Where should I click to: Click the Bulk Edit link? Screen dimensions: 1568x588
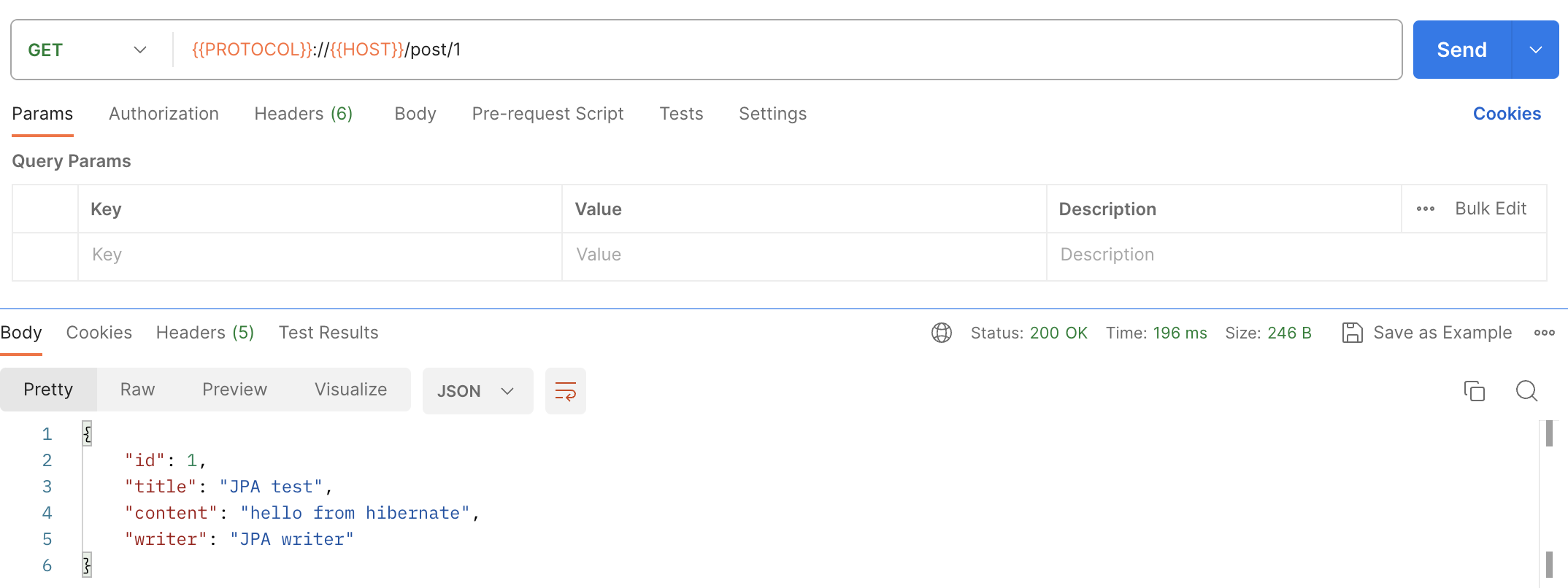coord(1491,209)
